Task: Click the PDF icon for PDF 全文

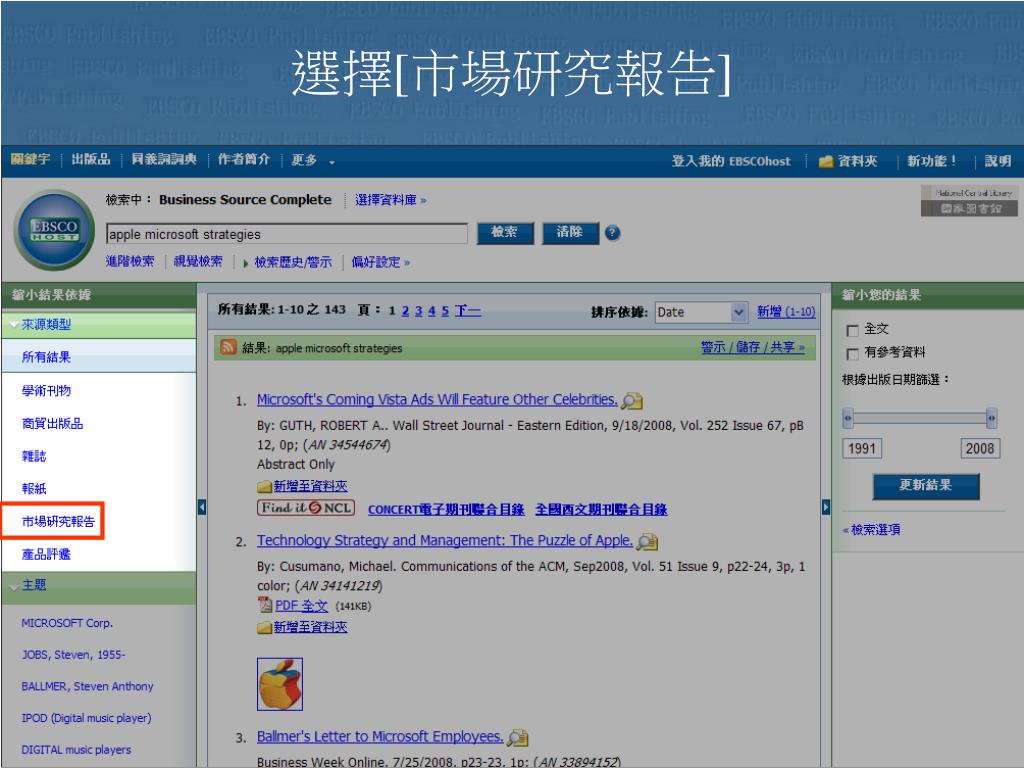Action: click(x=264, y=605)
